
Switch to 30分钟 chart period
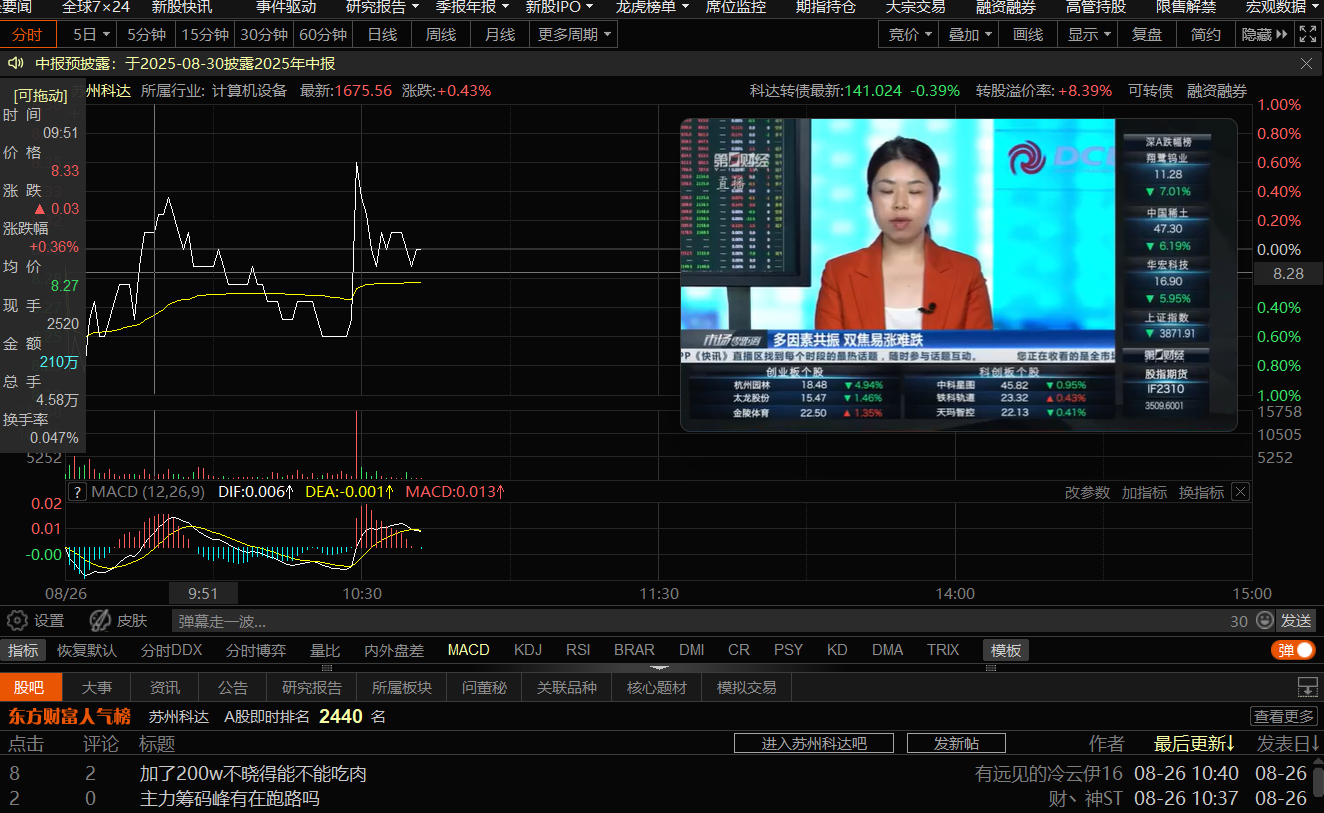tap(265, 34)
